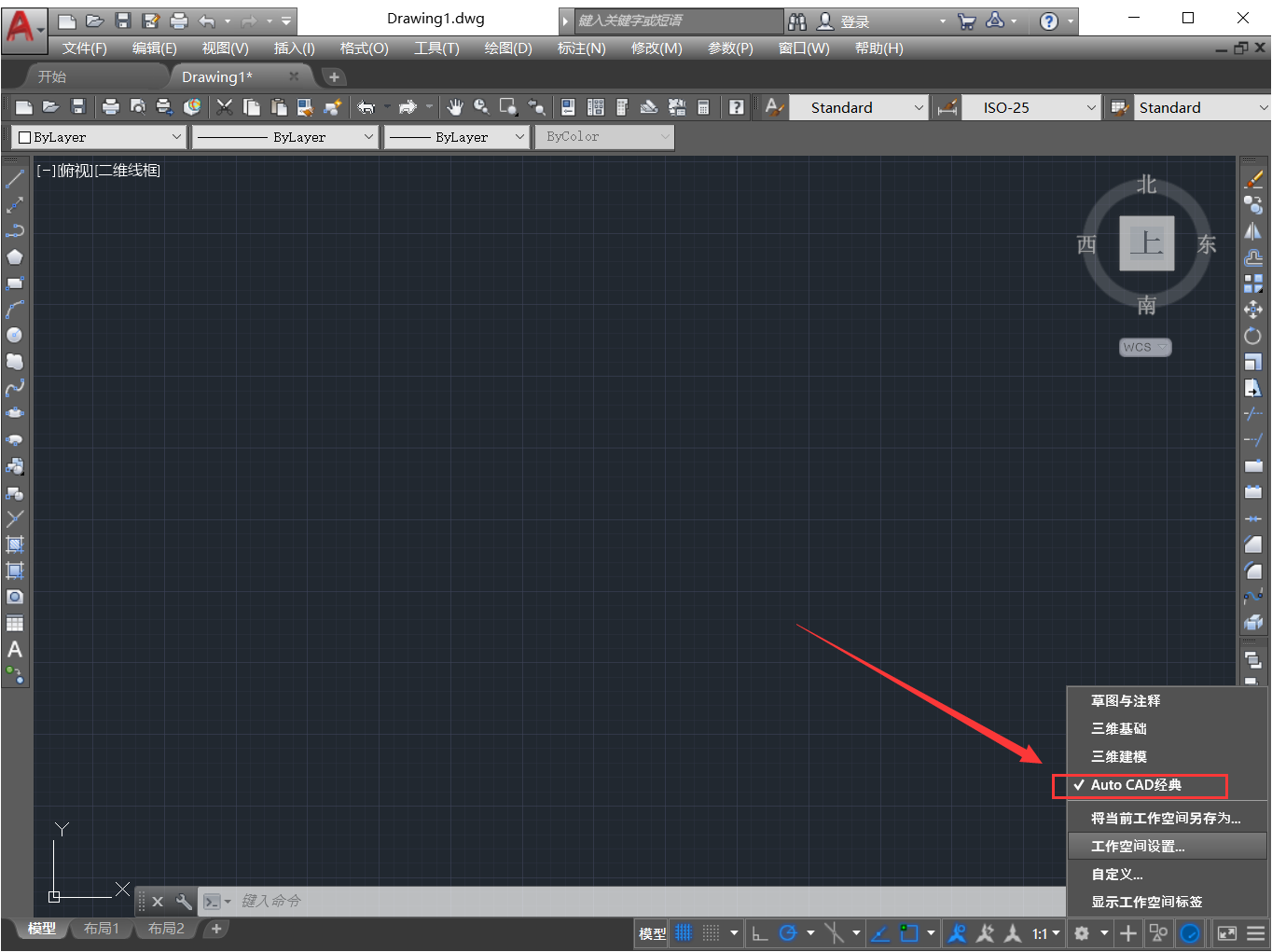The height and width of the screenshot is (952, 1272).
Task: Select the Rectangle tool
Action: coord(15,283)
